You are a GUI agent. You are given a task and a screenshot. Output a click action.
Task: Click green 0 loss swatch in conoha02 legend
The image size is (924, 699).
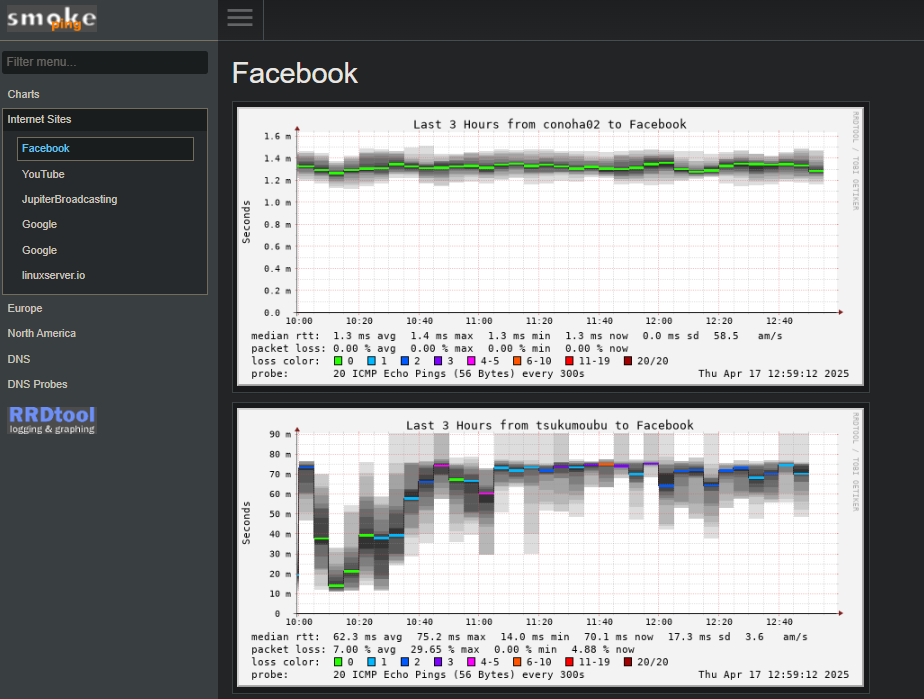point(338,361)
